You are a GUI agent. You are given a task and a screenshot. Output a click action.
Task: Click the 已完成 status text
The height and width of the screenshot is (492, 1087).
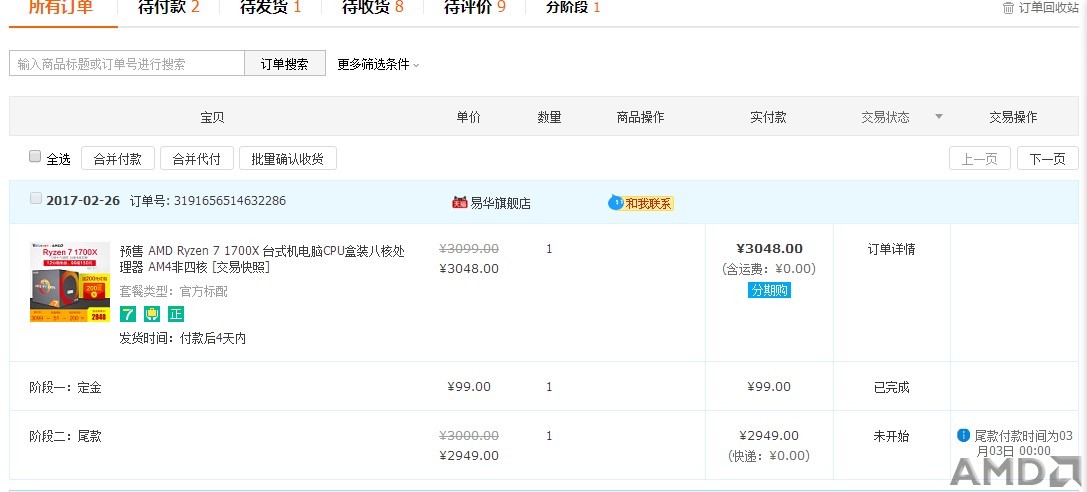(x=892, y=387)
